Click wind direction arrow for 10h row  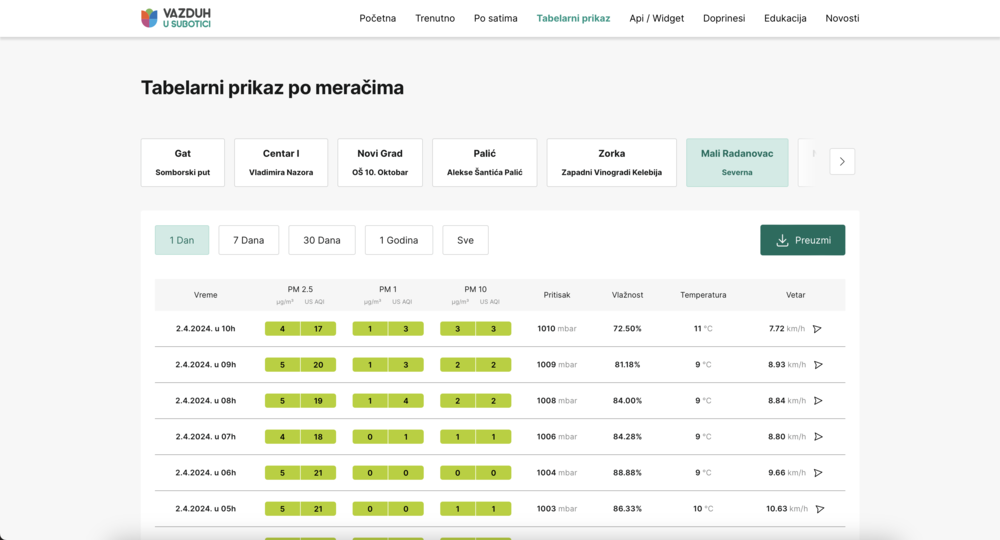tap(817, 329)
